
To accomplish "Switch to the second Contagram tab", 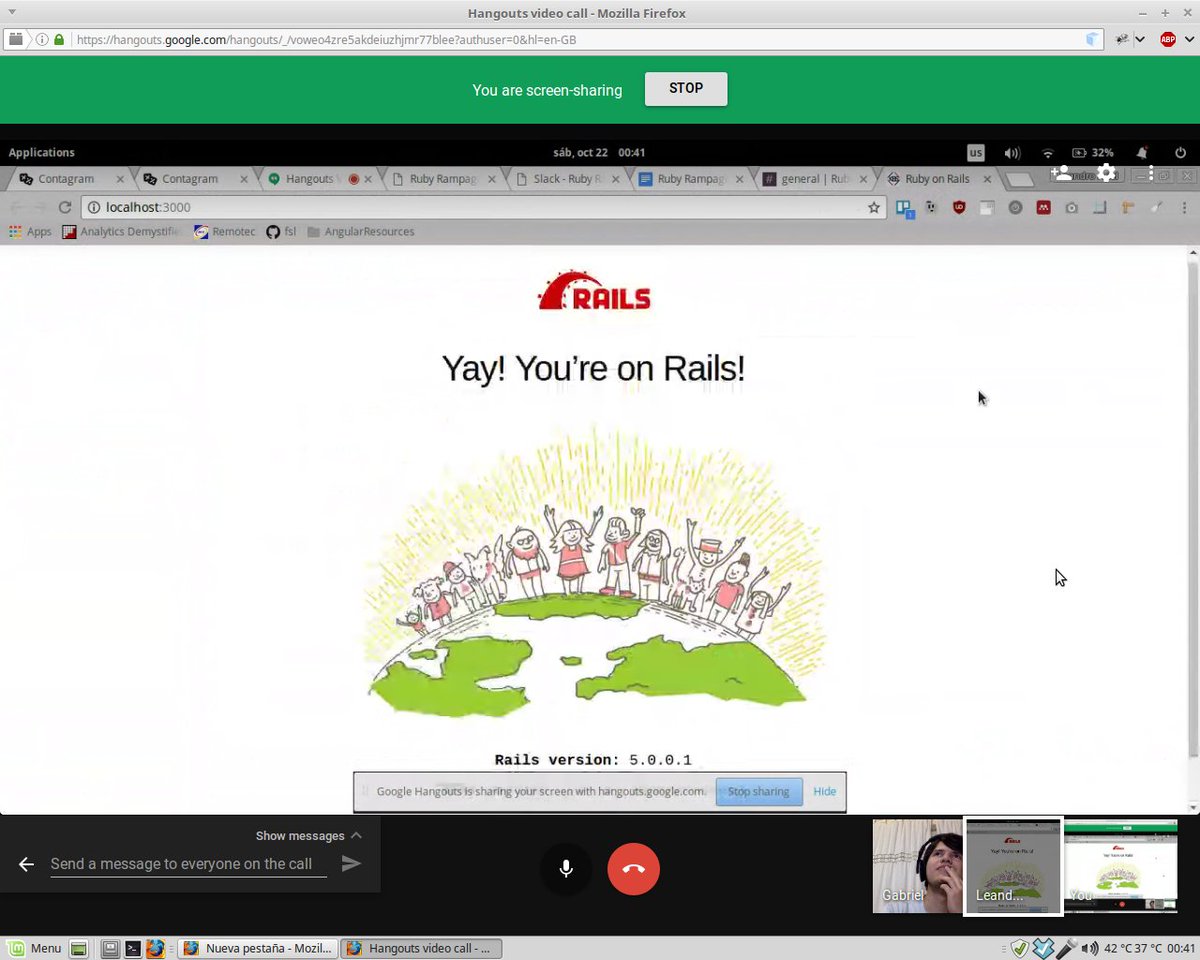I will point(194,179).
